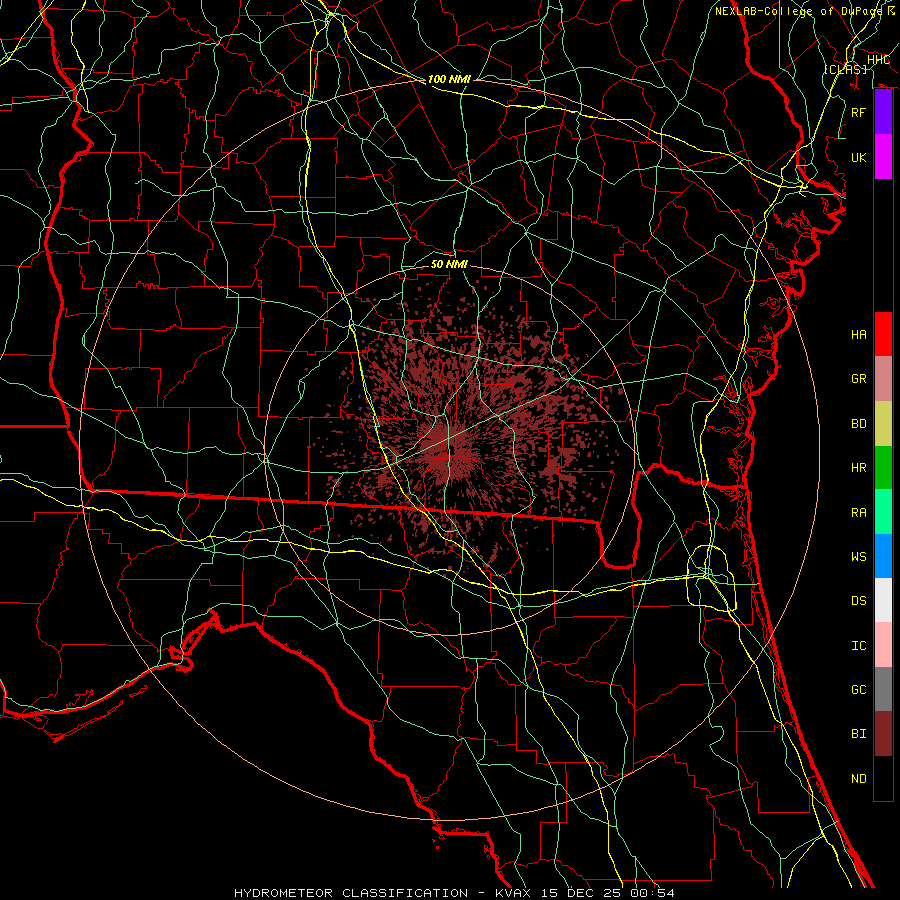Click the RA legend label
The height and width of the screenshot is (900, 900).
click(x=859, y=513)
